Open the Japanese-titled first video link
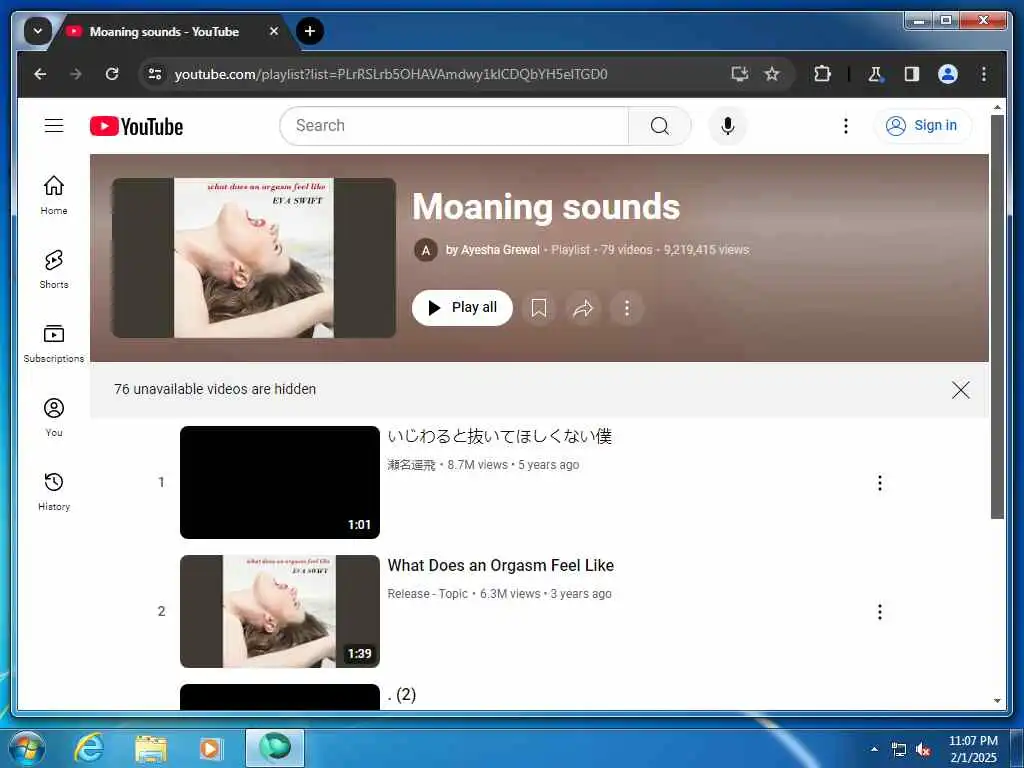The width and height of the screenshot is (1024, 768). tap(500, 436)
